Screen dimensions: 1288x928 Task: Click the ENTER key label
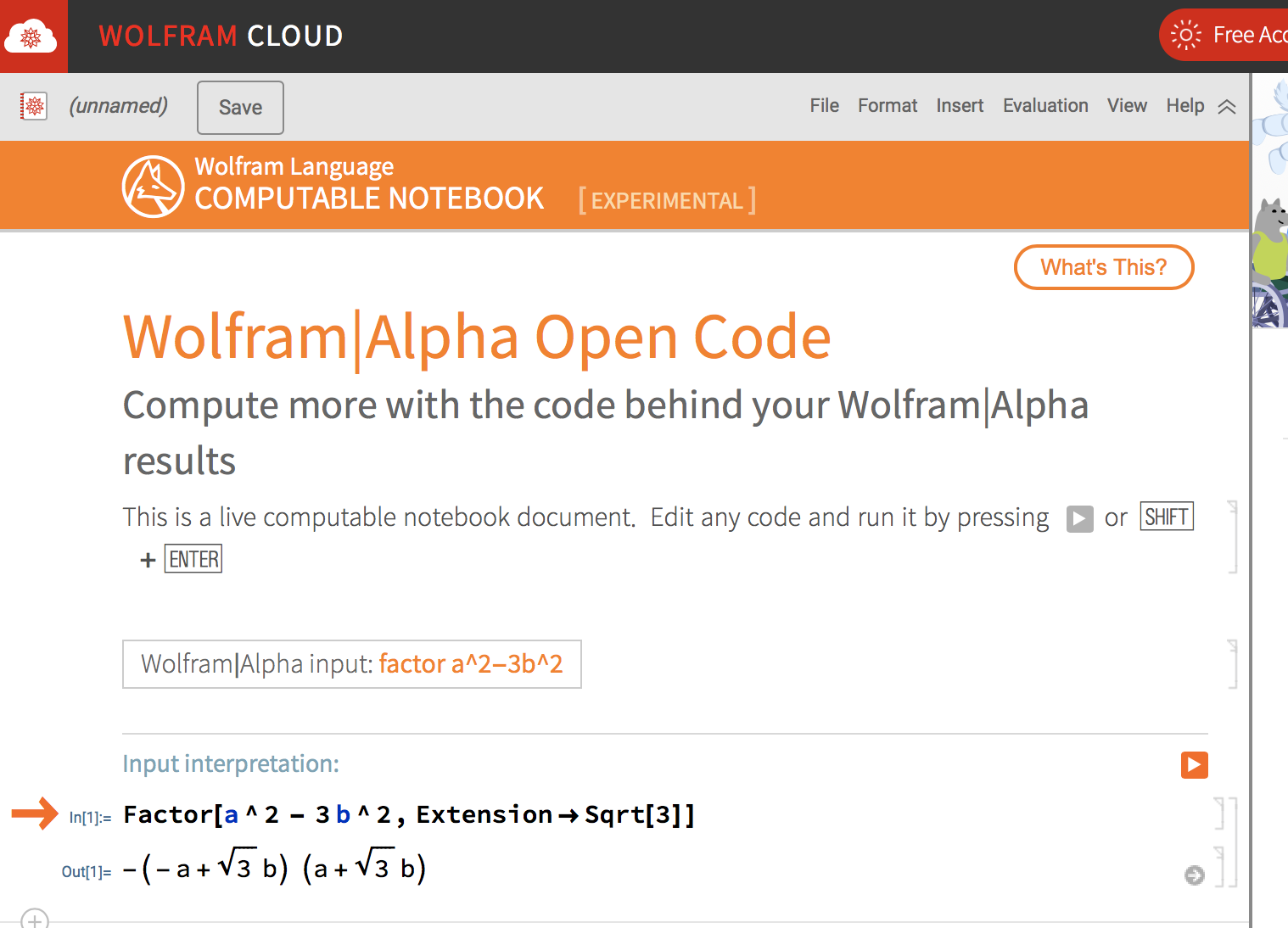pos(193,559)
